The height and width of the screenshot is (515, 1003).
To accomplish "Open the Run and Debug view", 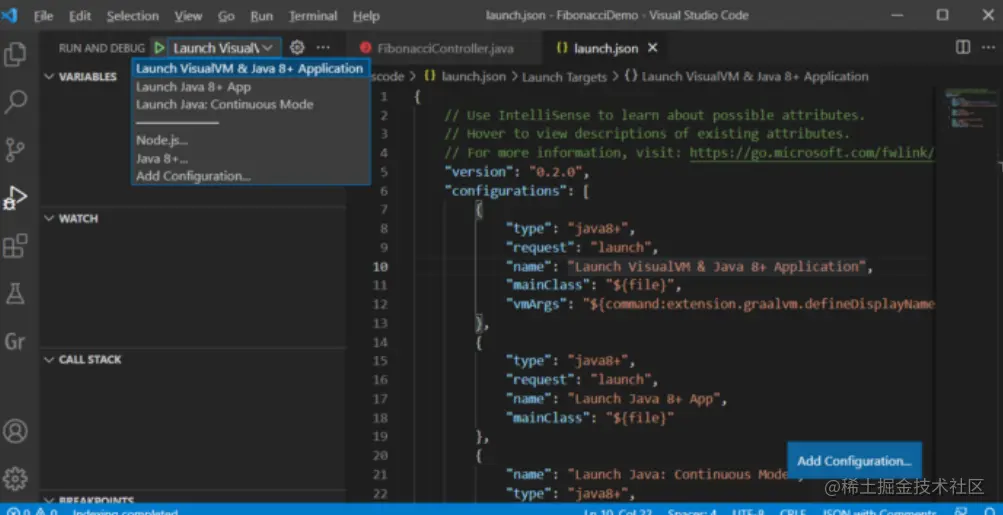I will 15,198.
